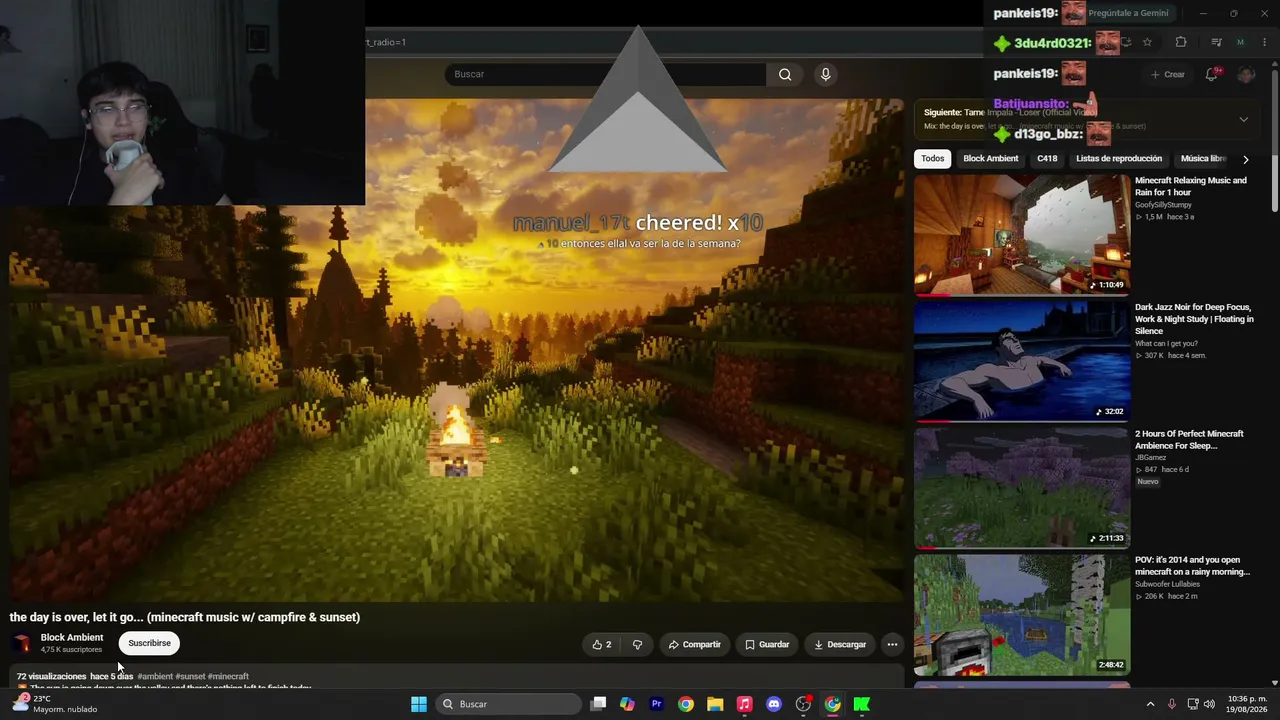Select the Todos filter chip
This screenshot has width=1280, height=720.
[932, 159]
